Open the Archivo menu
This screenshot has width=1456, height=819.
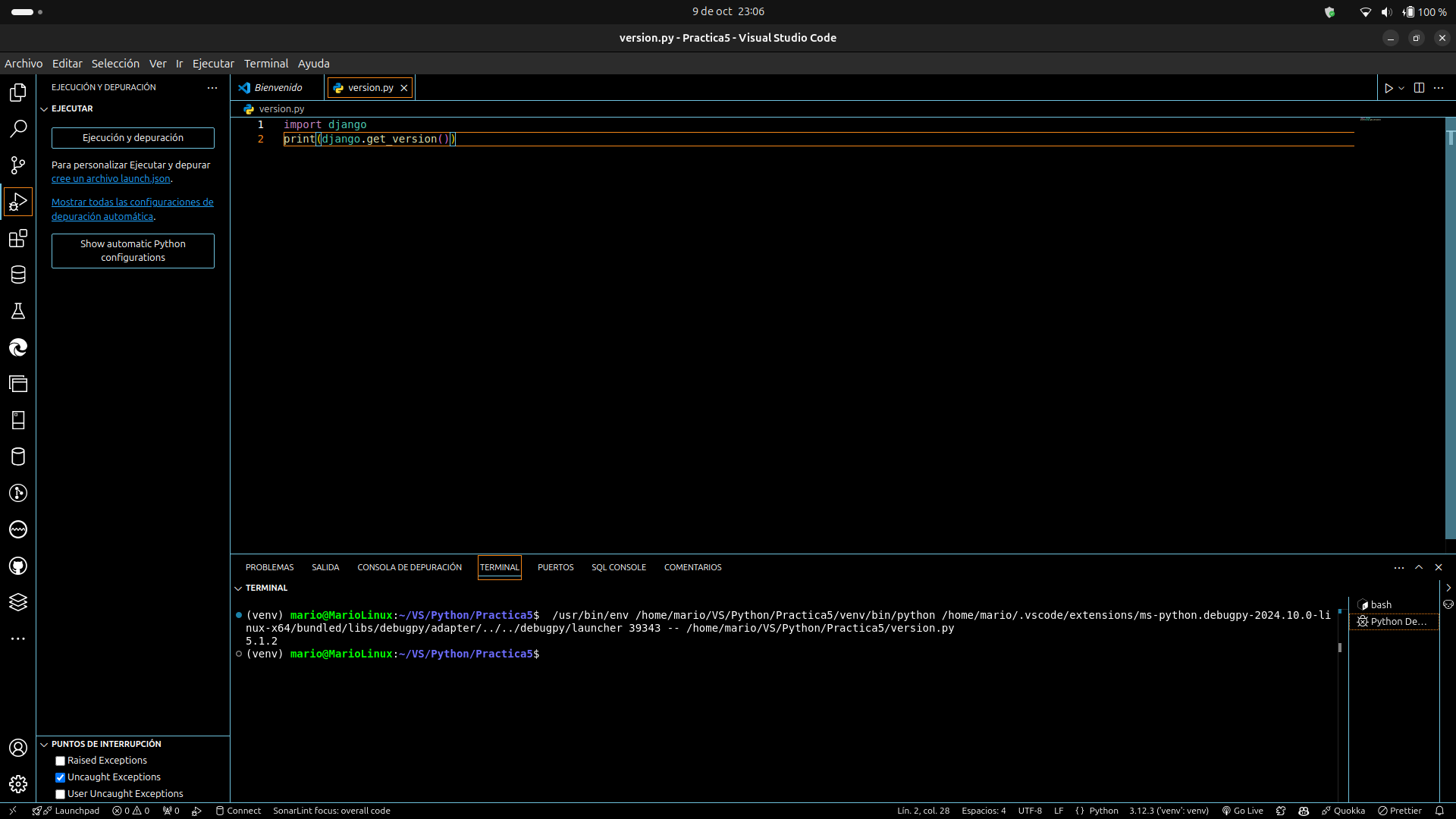pos(24,64)
